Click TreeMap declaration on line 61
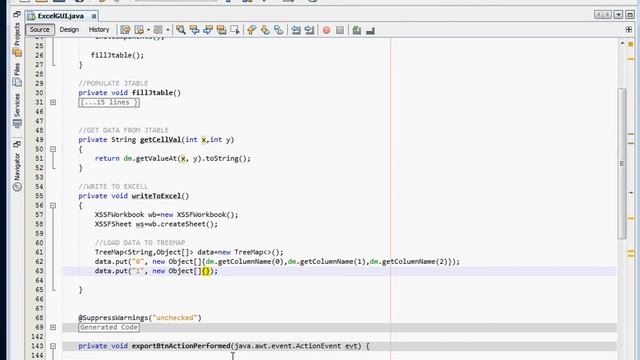The image size is (640, 360). tap(189, 252)
